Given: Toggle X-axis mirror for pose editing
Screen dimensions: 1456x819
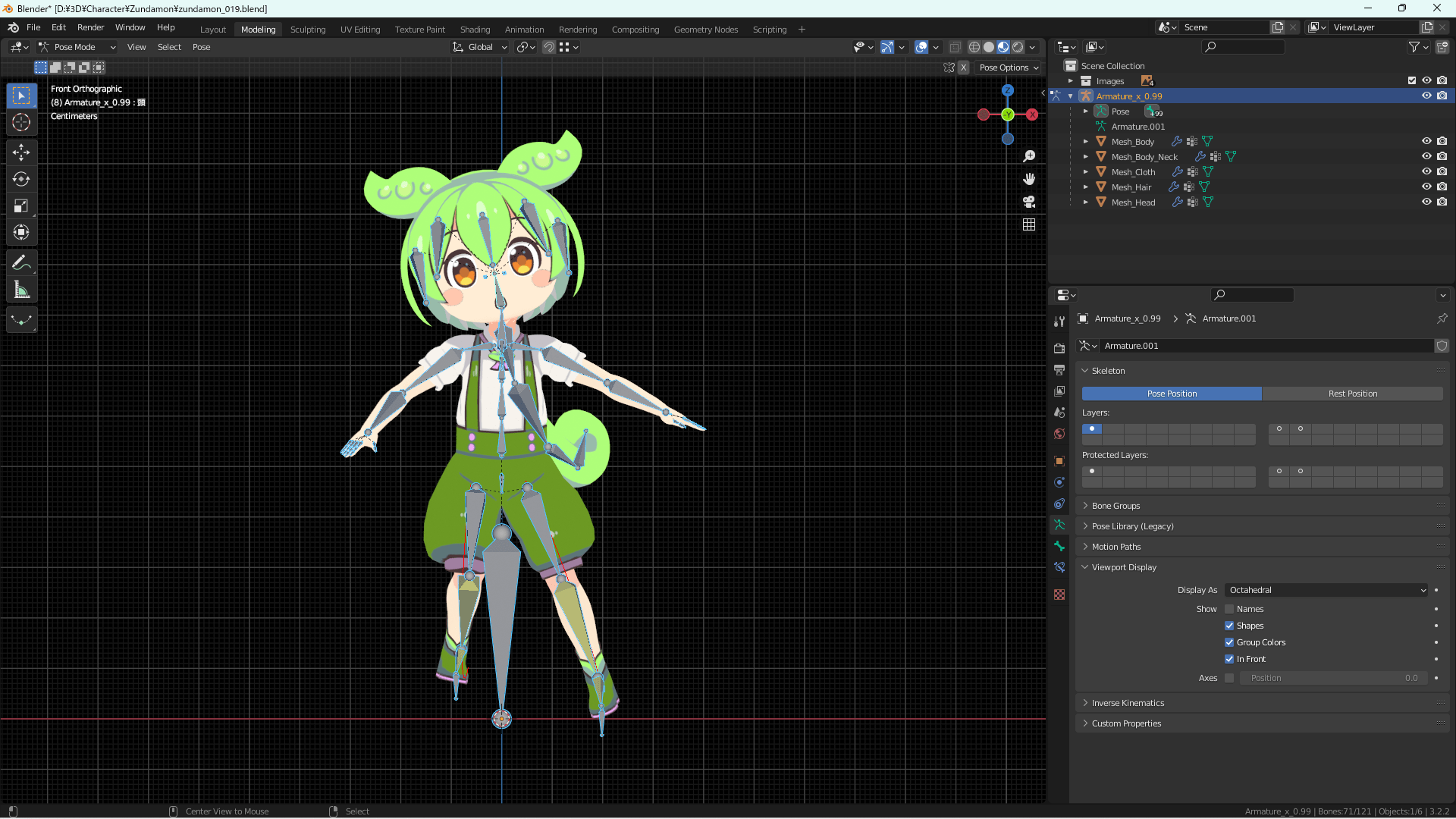Looking at the screenshot, I should [964, 67].
